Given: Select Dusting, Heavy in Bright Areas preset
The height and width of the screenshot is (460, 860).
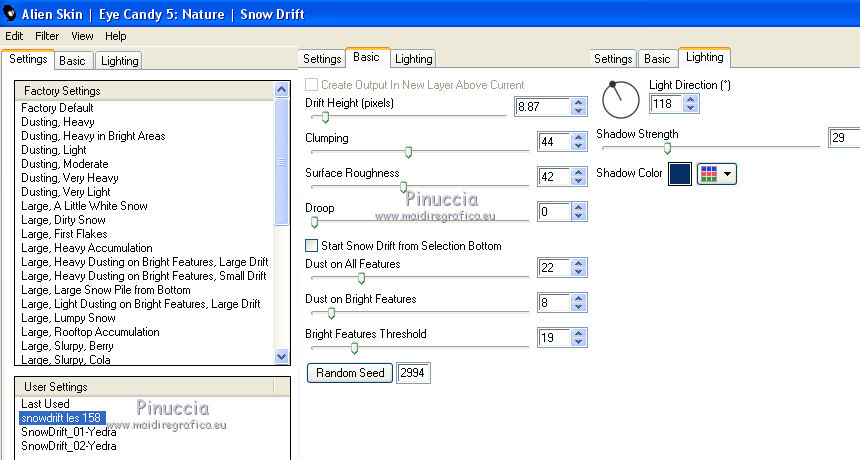Looking at the screenshot, I should tap(93, 136).
